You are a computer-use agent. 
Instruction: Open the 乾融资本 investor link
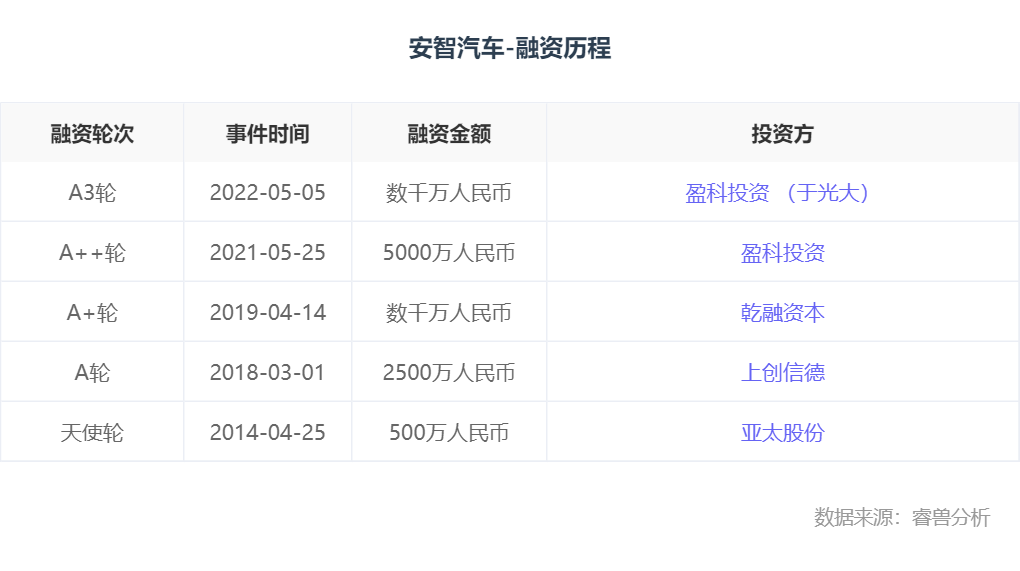[783, 313]
